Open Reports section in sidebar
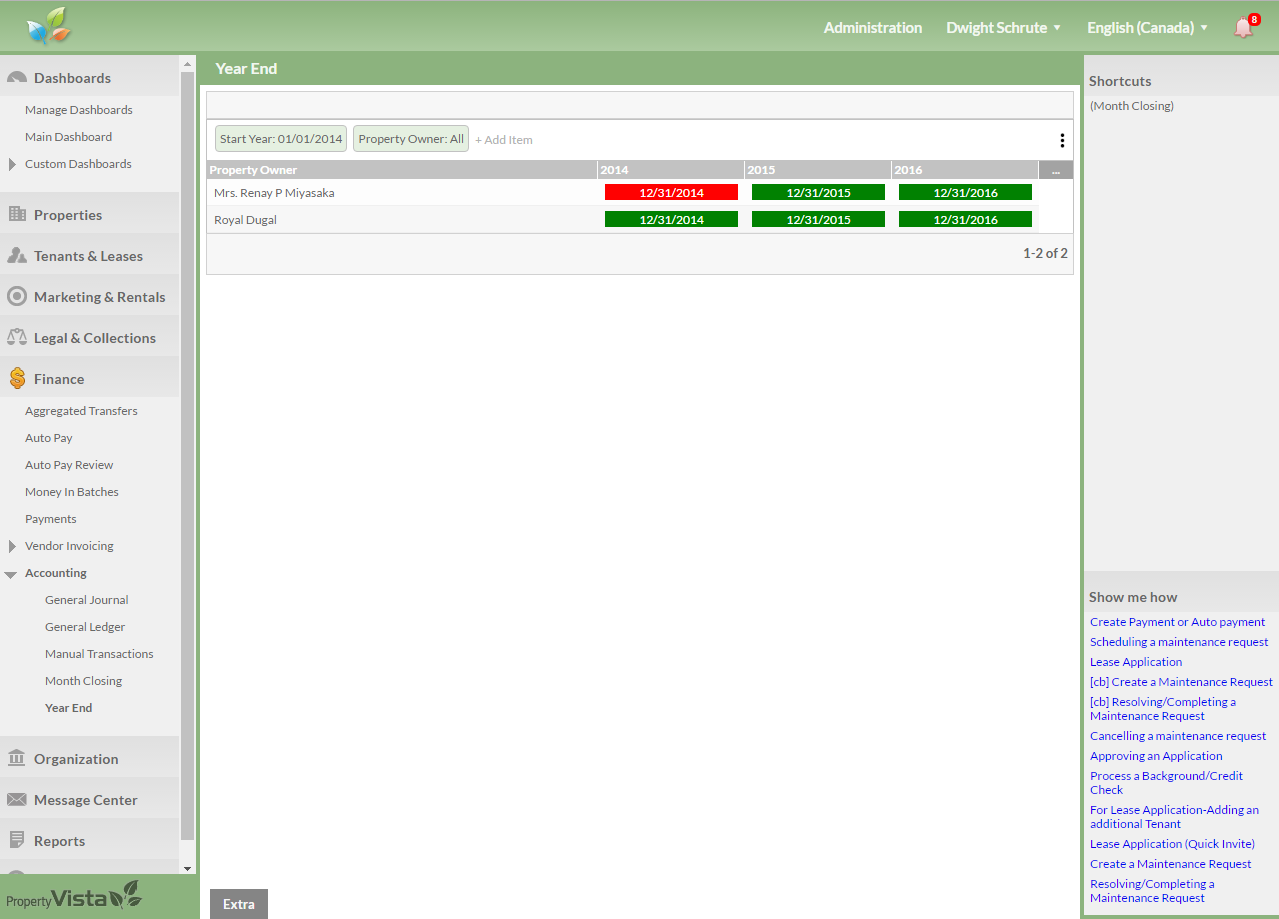Screen dimensions: 1279x919 [x=59, y=841]
